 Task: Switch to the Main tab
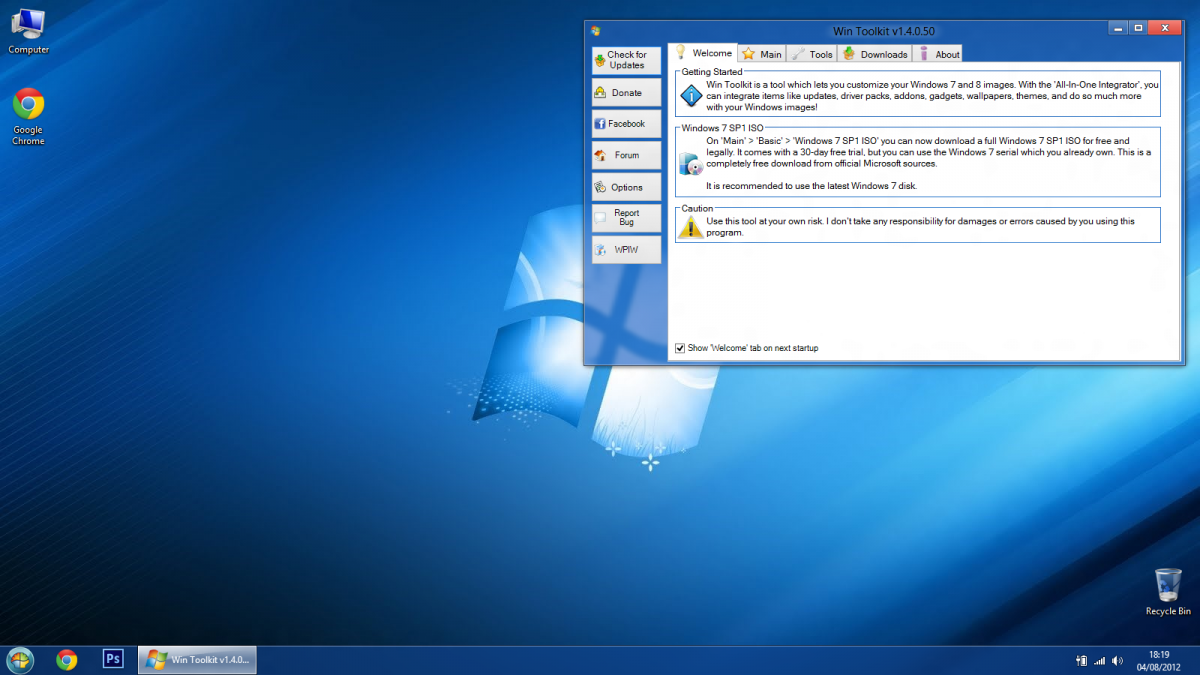pyautogui.click(x=762, y=54)
